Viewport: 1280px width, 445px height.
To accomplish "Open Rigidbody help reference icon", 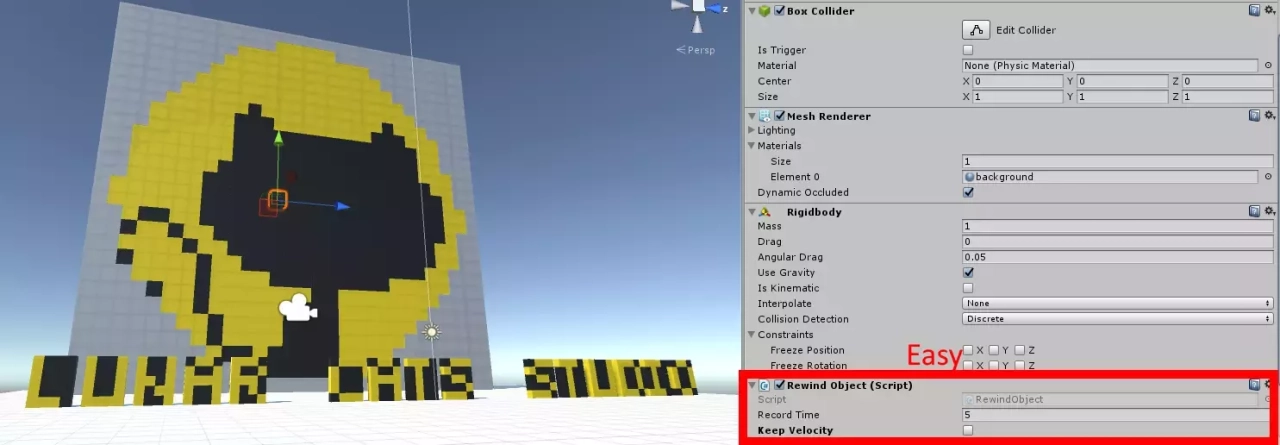I will tap(1254, 212).
